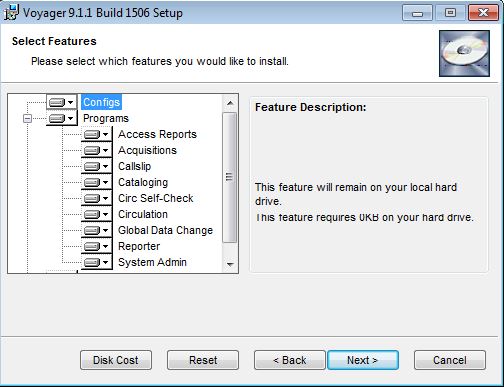Reset feature selections with Reset button
The width and height of the screenshot is (504, 387).
point(203,360)
